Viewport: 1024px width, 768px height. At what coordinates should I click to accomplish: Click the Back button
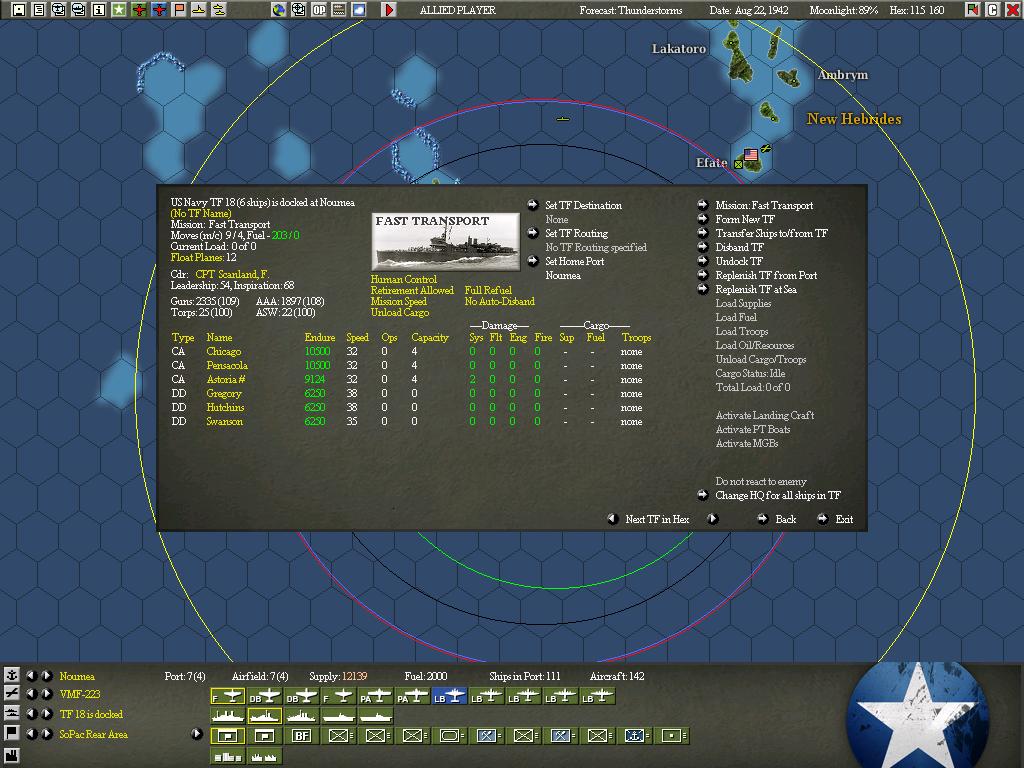[786, 519]
